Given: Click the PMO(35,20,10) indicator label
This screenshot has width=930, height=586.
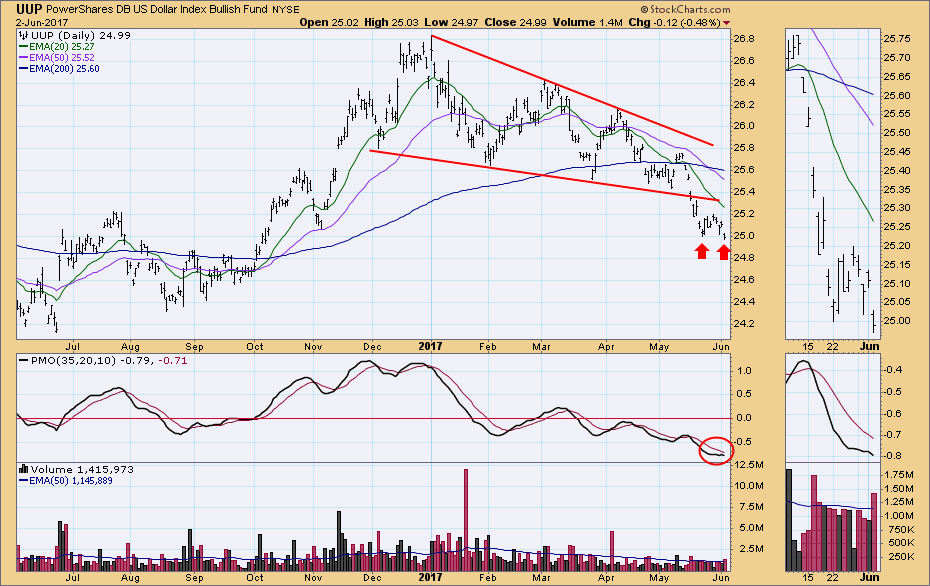Looking at the screenshot, I should [x=74, y=361].
